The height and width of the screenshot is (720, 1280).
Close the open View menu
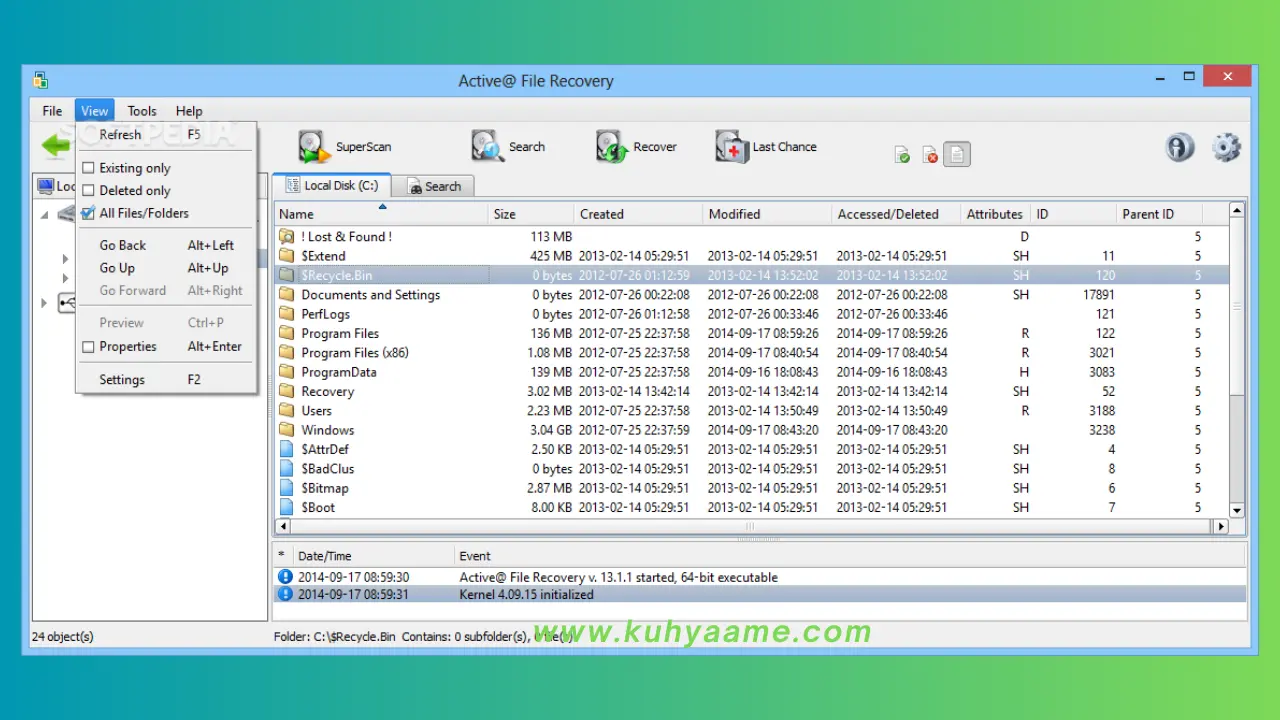(x=94, y=111)
